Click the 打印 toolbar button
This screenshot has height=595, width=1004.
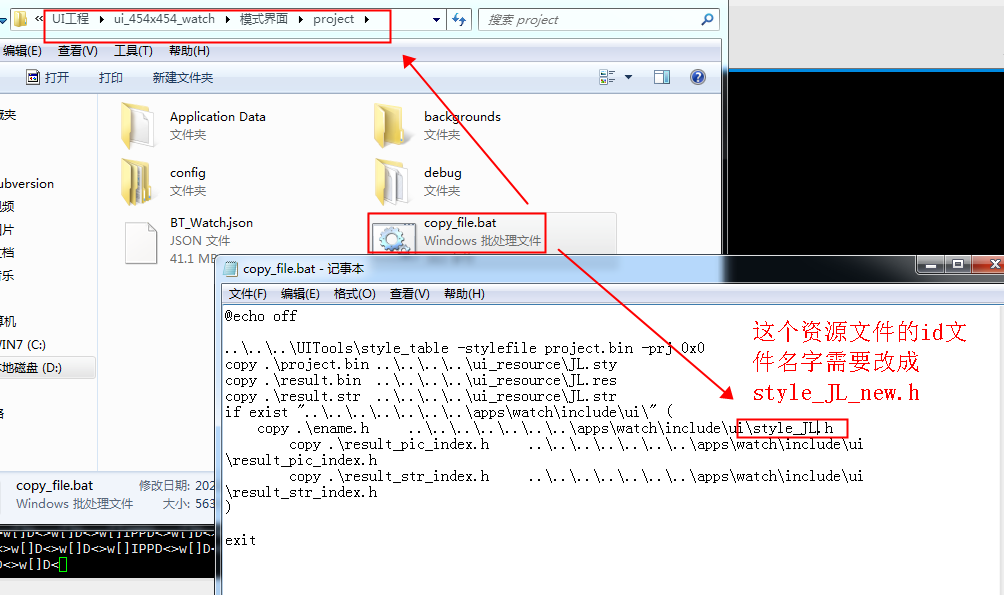coord(111,77)
